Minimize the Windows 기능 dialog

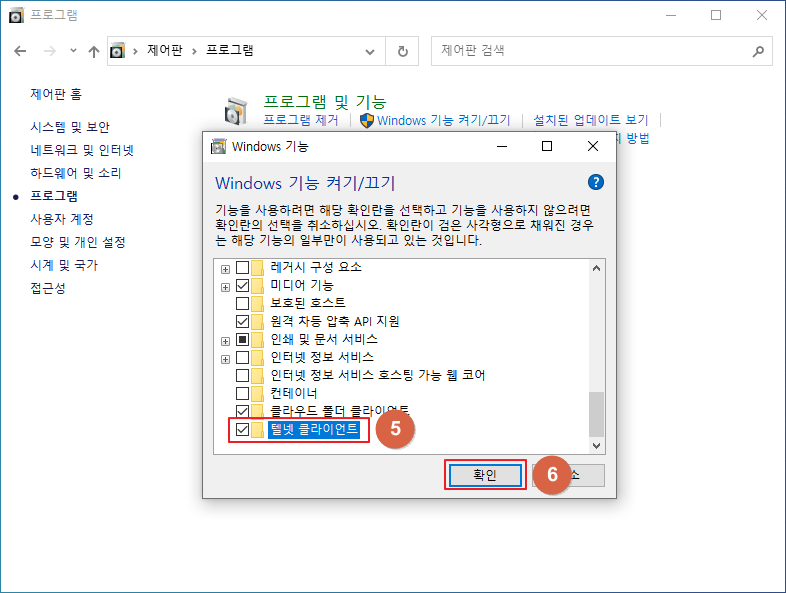502,146
